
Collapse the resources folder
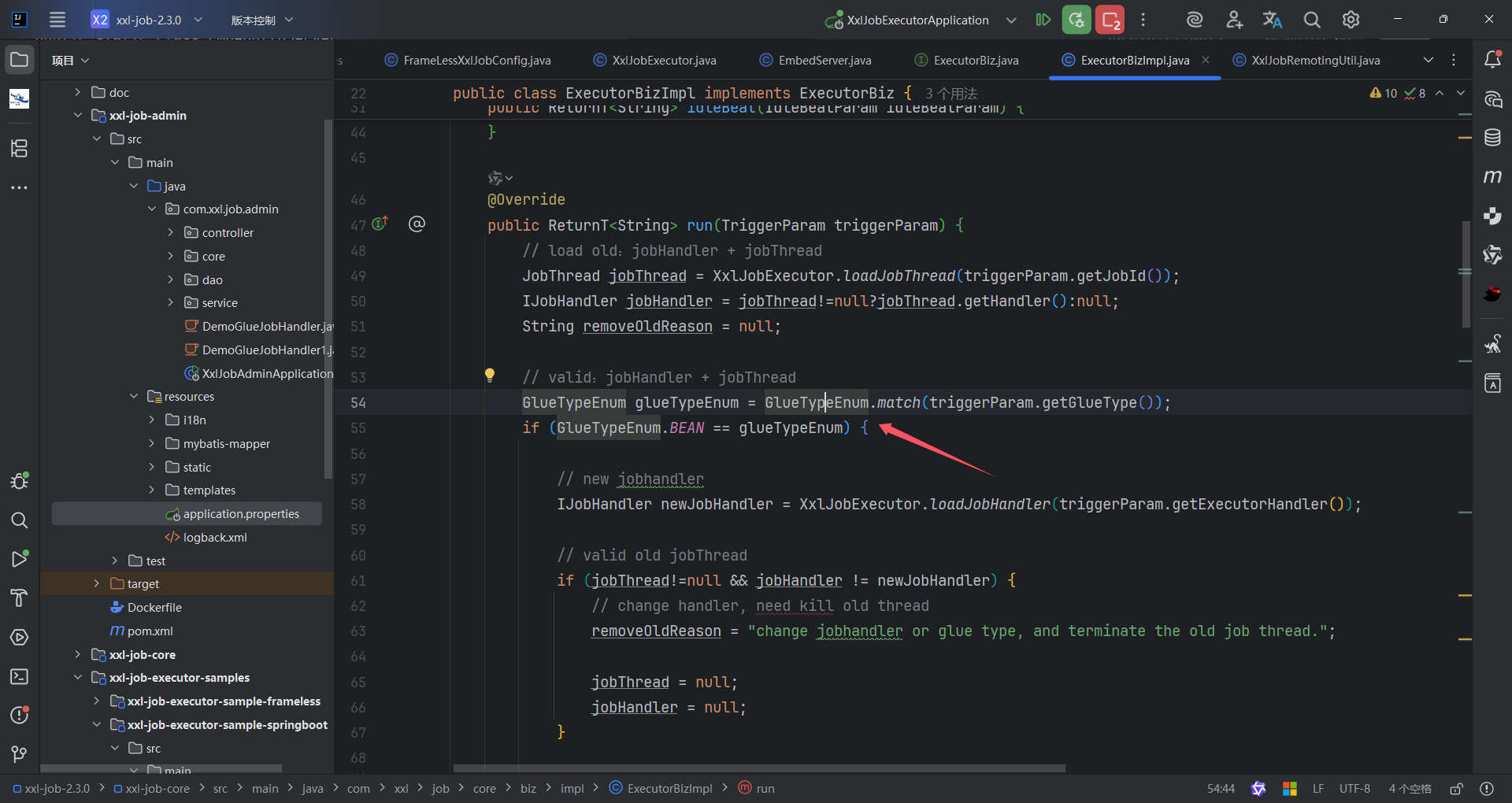(x=134, y=397)
